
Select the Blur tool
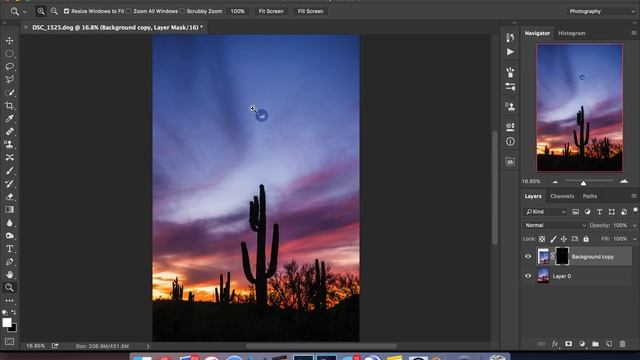point(9,223)
